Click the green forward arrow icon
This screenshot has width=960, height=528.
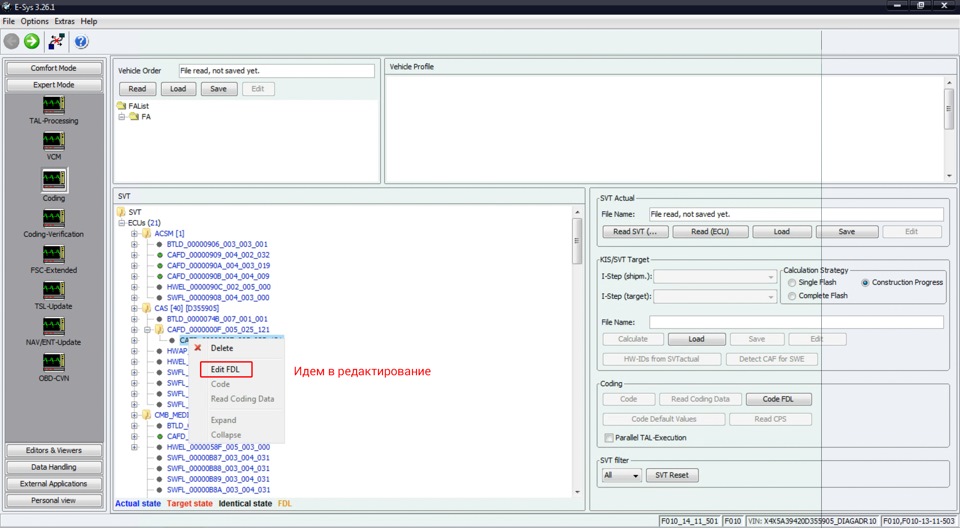[x=32, y=41]
